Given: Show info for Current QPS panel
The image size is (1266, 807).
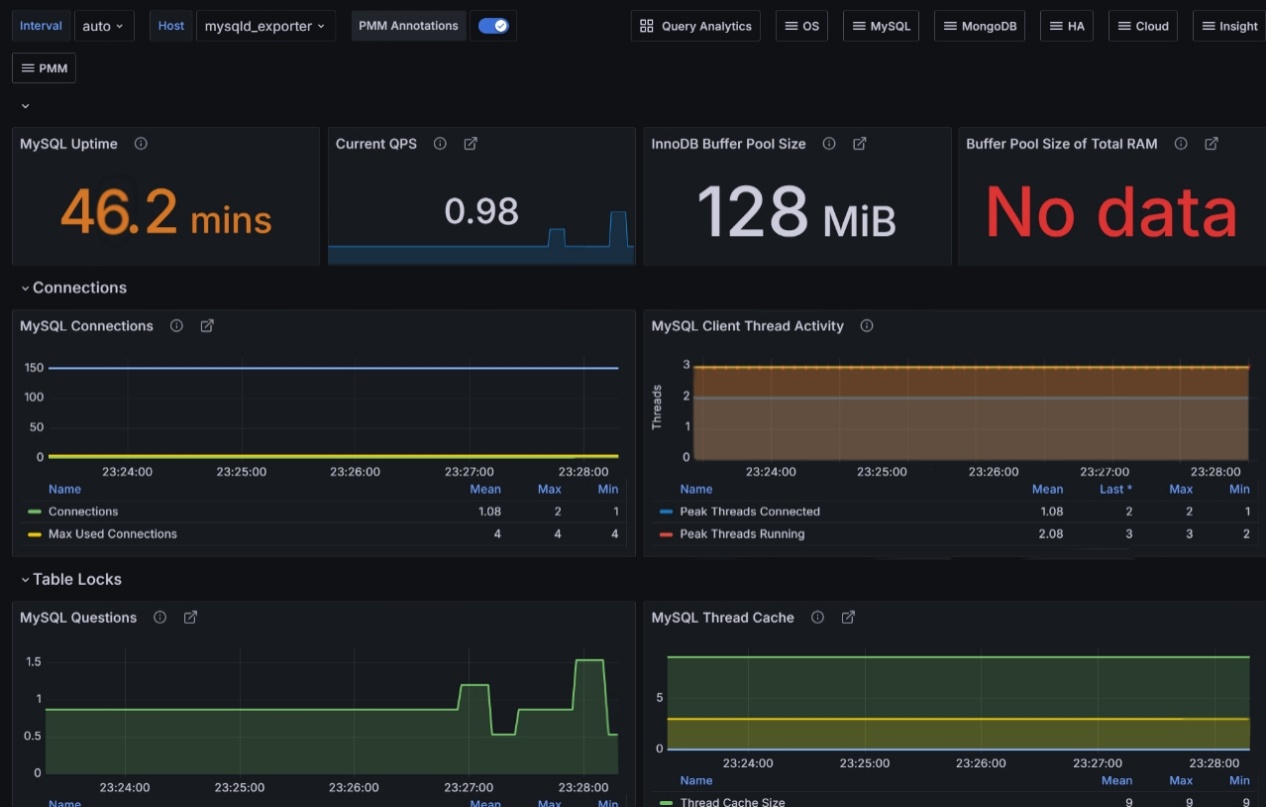Looking at the screenshot, I should coord(440,144).
